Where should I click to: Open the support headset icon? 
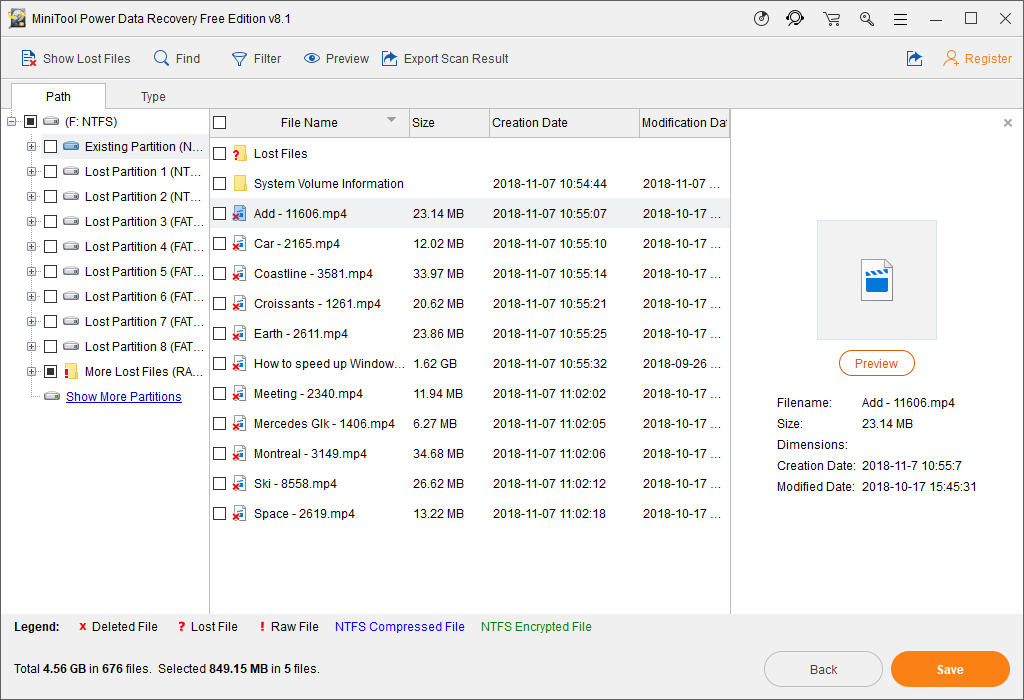795,19
